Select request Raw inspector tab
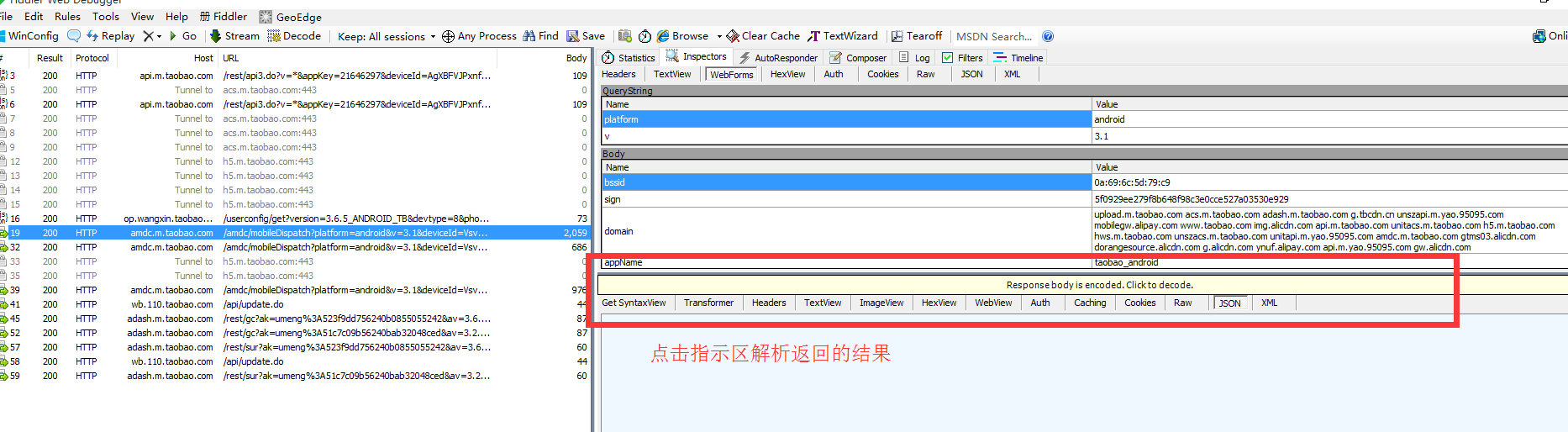This screenshot has width=1568, height=432. (925, 74)
